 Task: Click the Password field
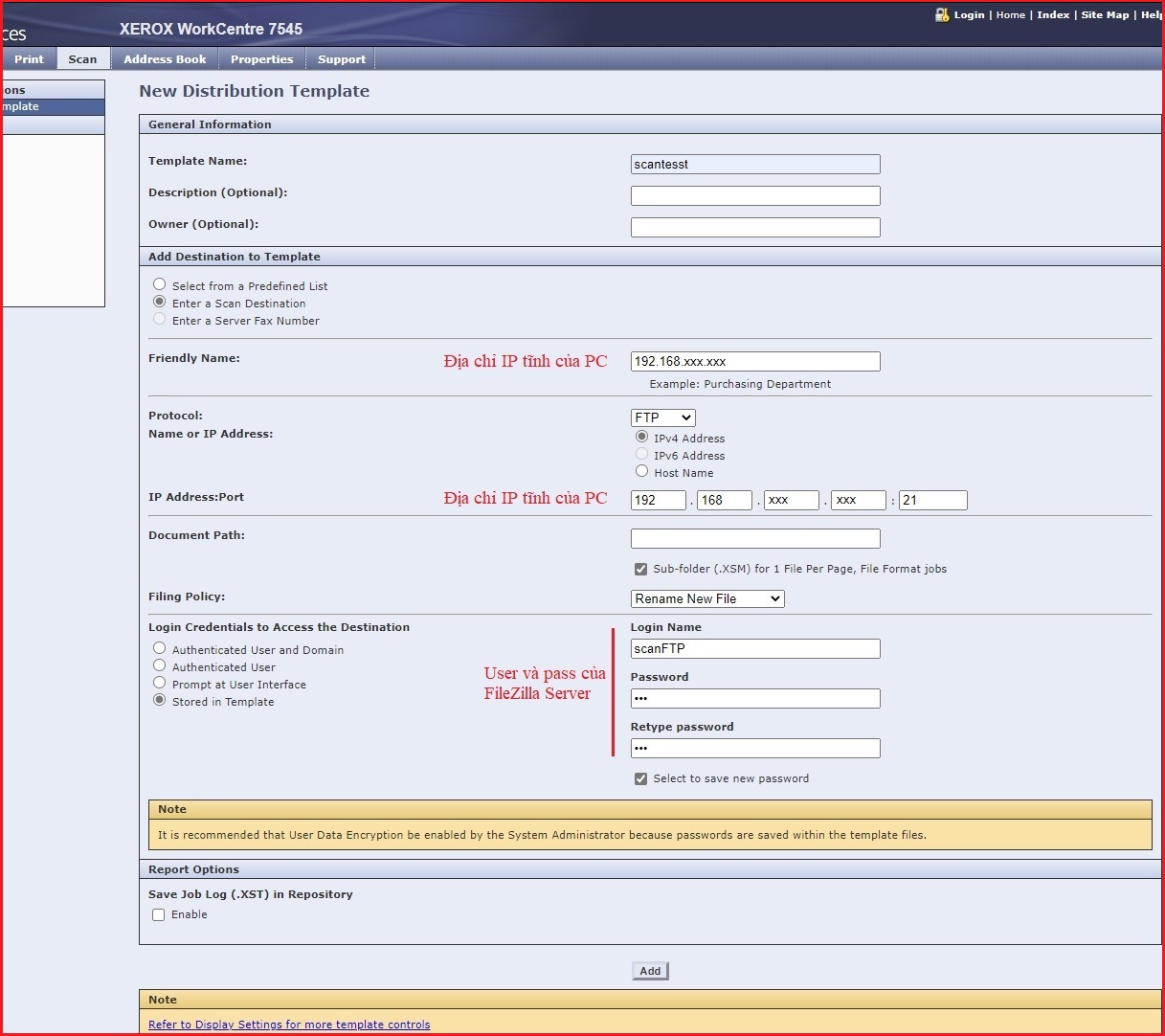point(755,698)
